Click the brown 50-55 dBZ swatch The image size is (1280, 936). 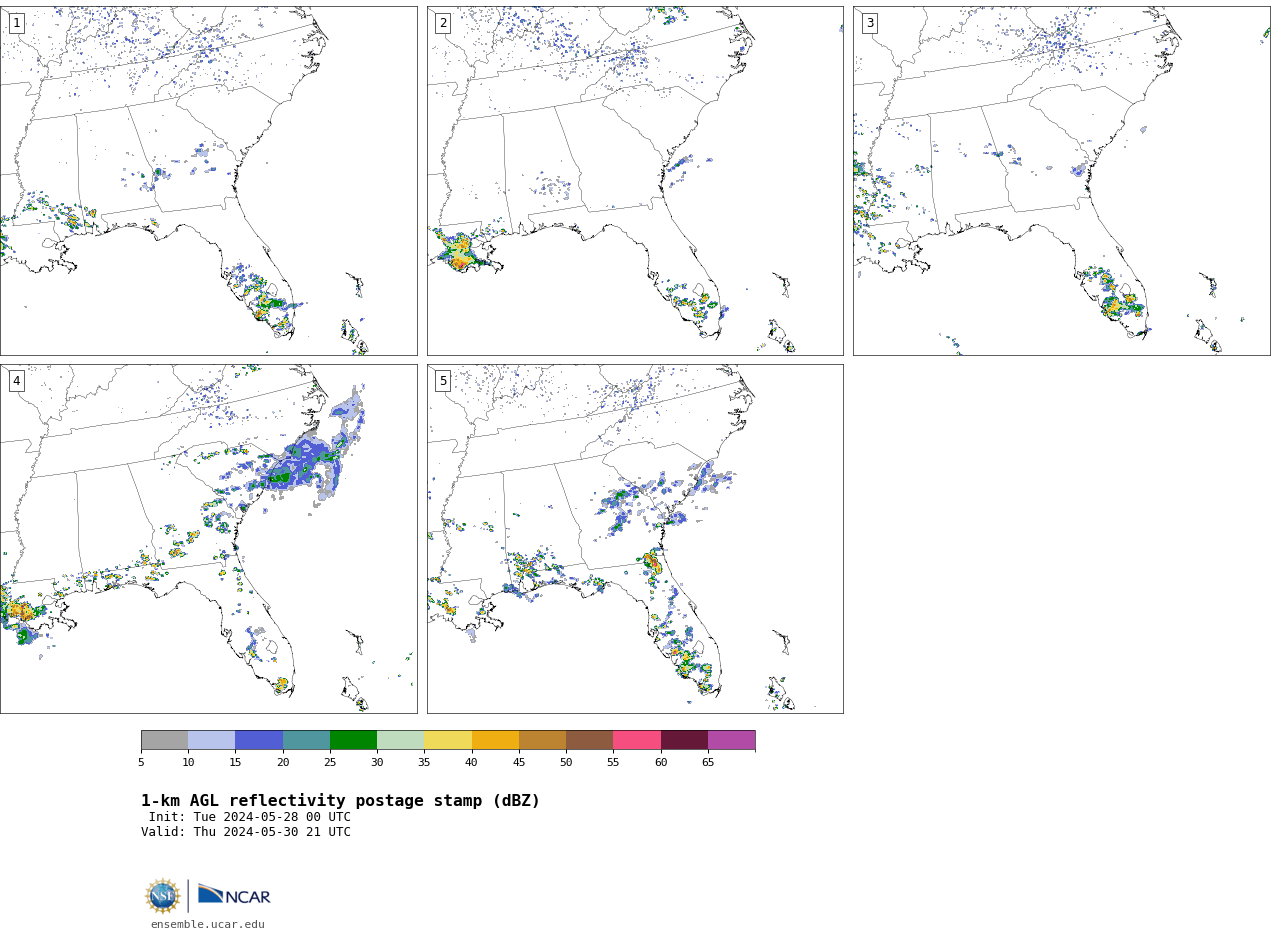tap(590, 740)
